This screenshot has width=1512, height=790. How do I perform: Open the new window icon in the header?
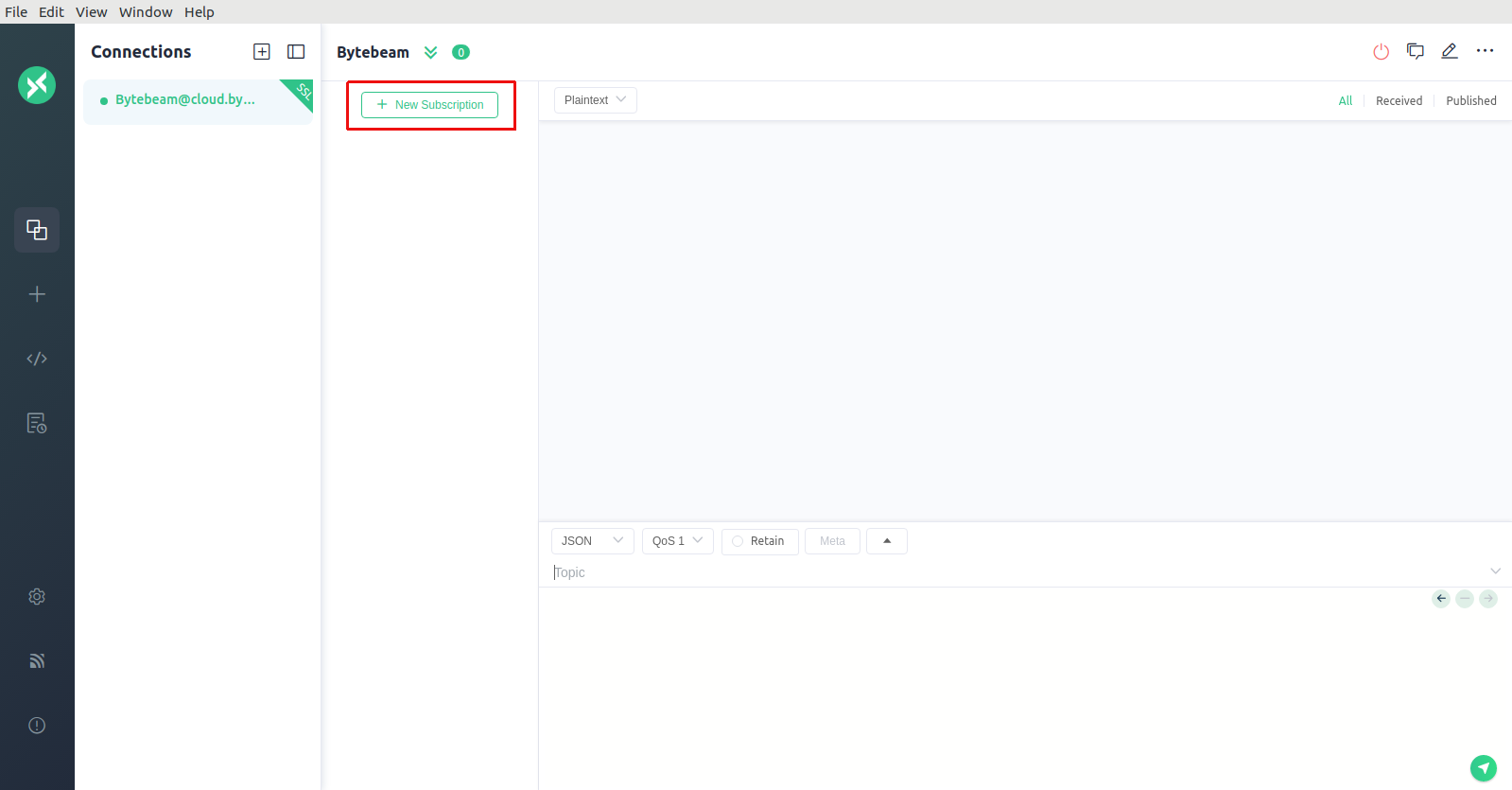coord(1416,51)
